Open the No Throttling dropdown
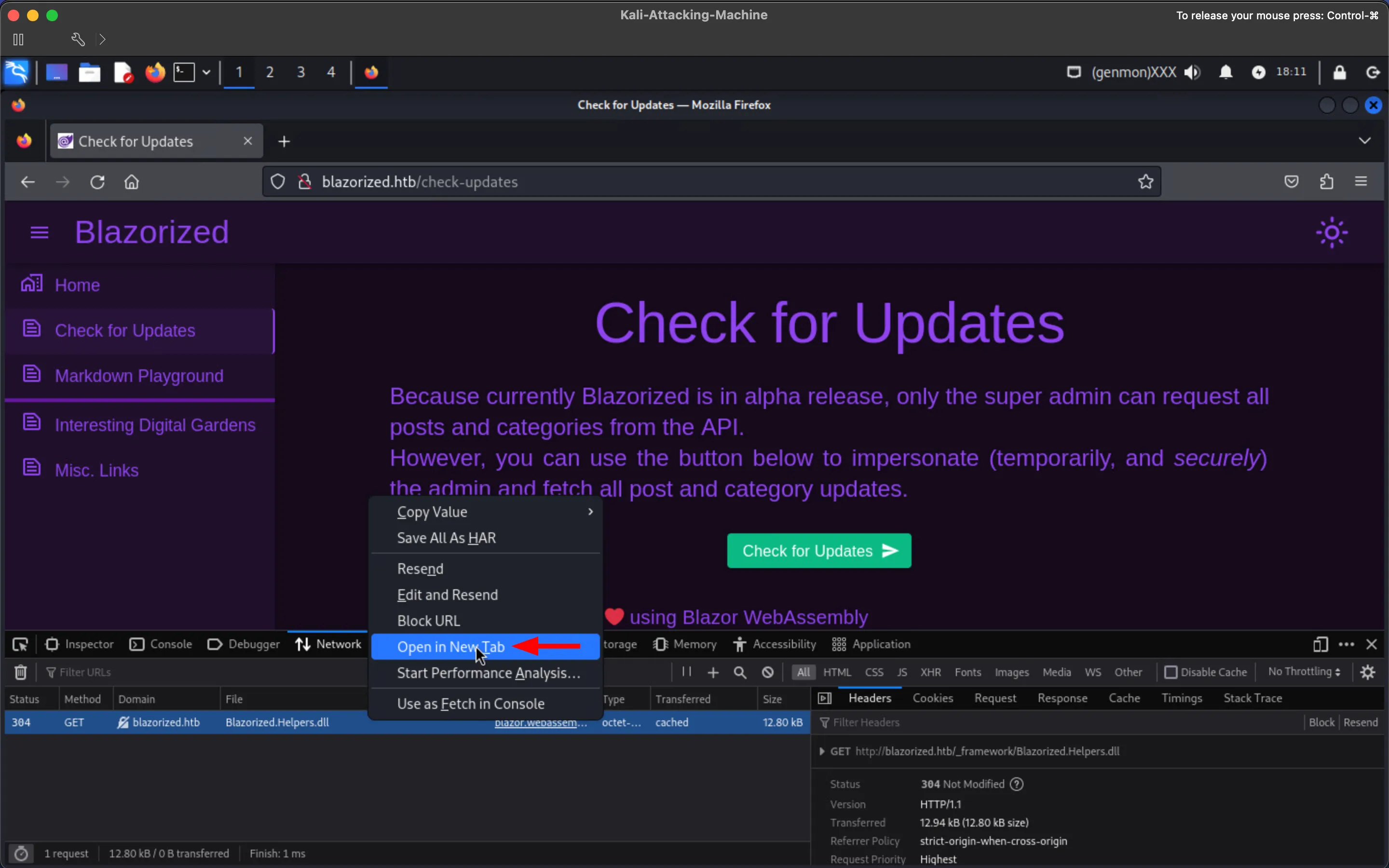This screenshot has height=868, width=1389. point(1304,672)
